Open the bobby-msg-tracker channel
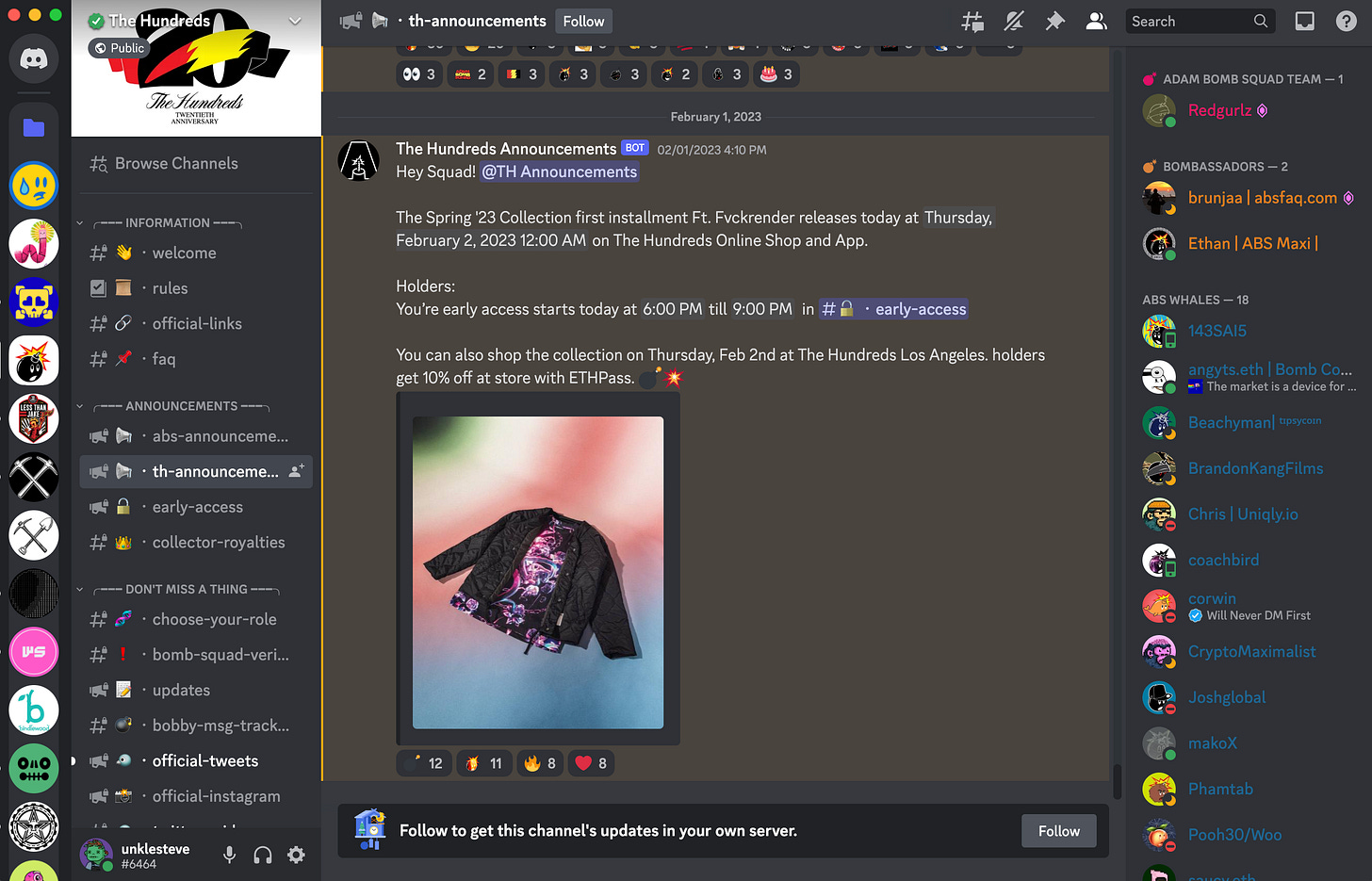Screen dimensions: 1372x881 196,726
